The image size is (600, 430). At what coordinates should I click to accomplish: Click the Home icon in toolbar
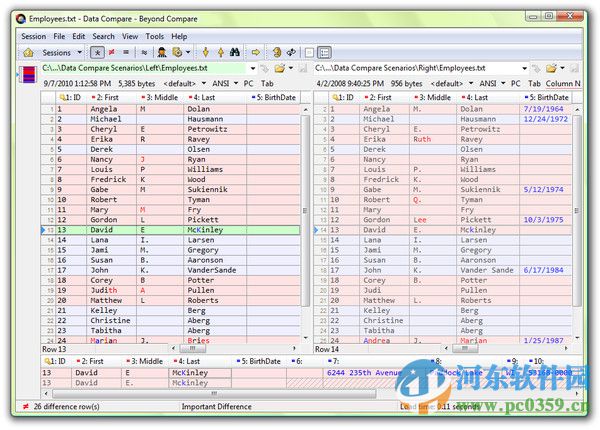point(28,52)
